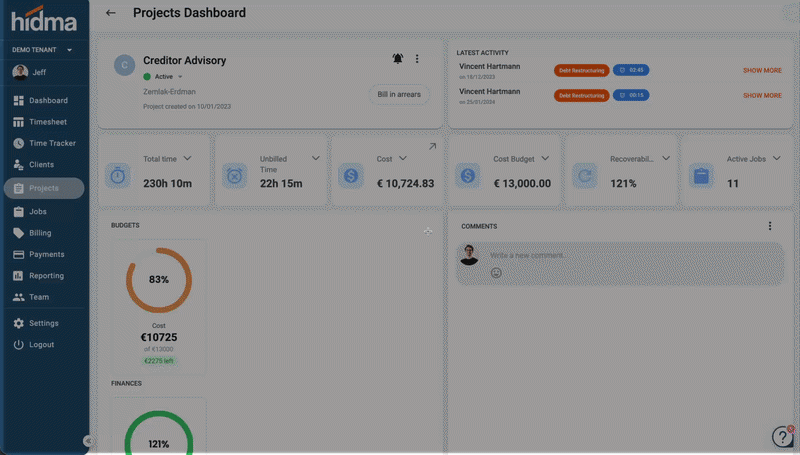Image resolution: width=800 pixels, height=455 pixels.
Task: Click the € 10,724.83 cost value
Action: click(x=406, y=184)
